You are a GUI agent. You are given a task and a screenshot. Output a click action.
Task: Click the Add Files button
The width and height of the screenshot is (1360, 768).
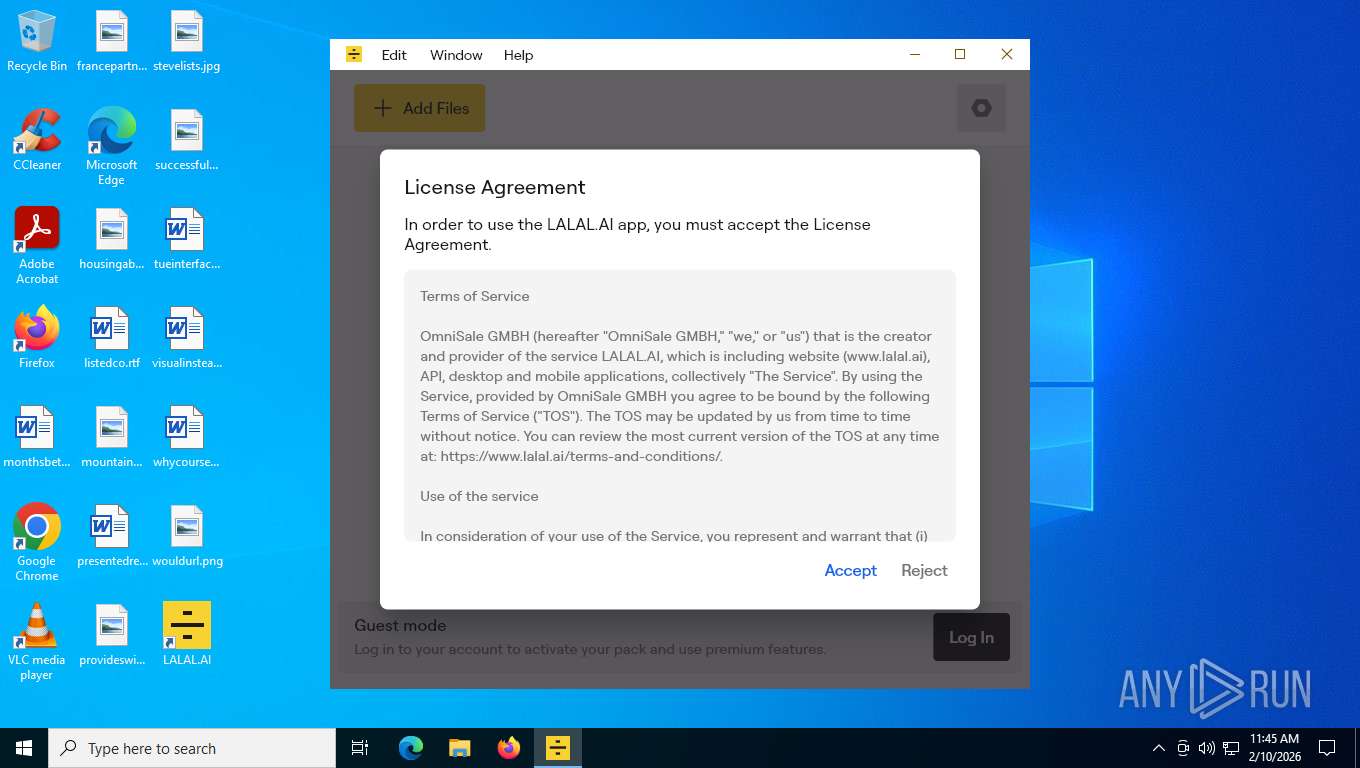[x=420, y=108]
